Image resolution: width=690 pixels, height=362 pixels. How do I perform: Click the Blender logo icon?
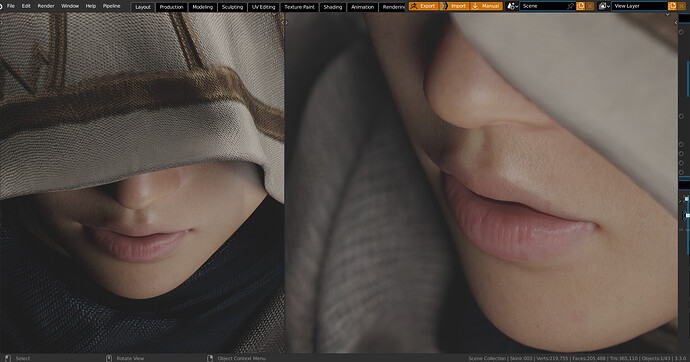pos(0,6)
